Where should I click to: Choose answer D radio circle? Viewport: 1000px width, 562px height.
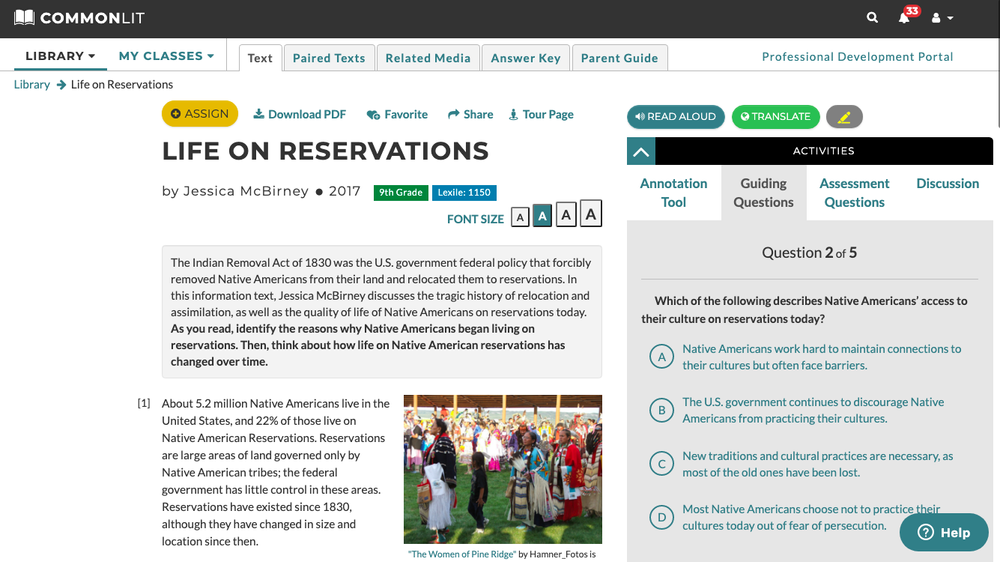point(661,517)
